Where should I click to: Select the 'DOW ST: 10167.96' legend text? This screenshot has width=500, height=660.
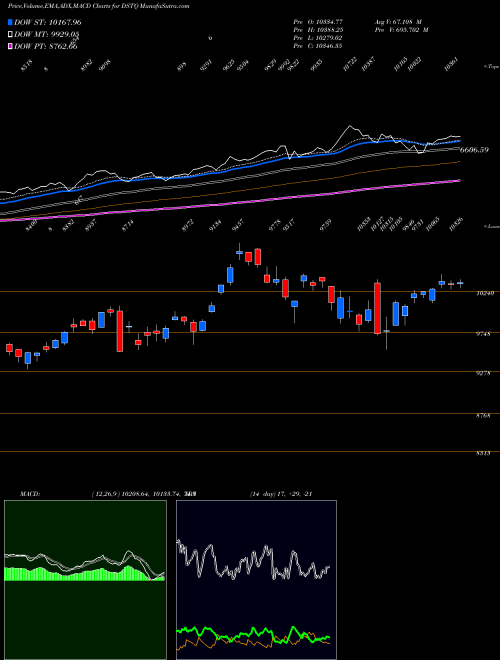(x=48, y=22)
